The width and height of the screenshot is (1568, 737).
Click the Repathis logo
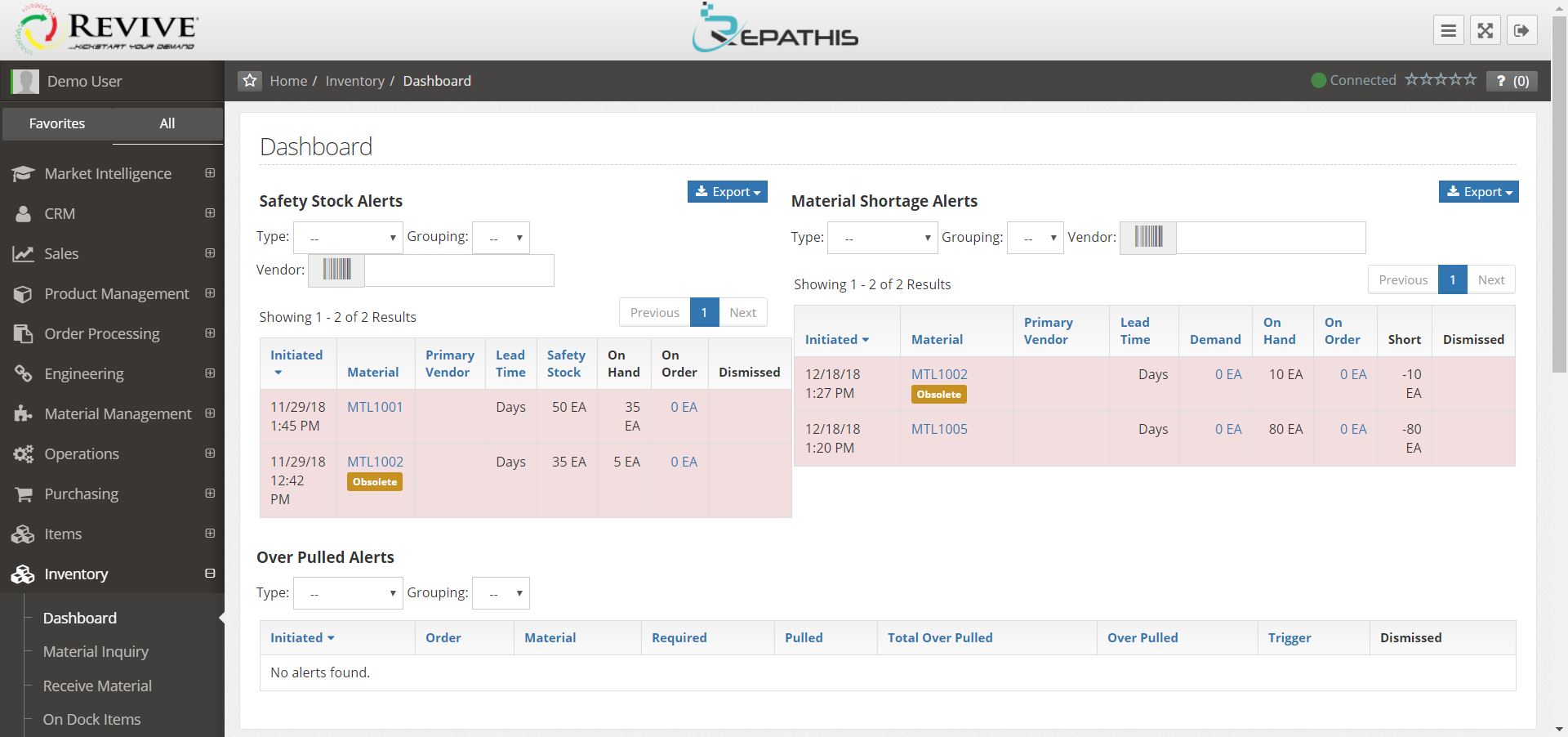click(x=774, y=28)
